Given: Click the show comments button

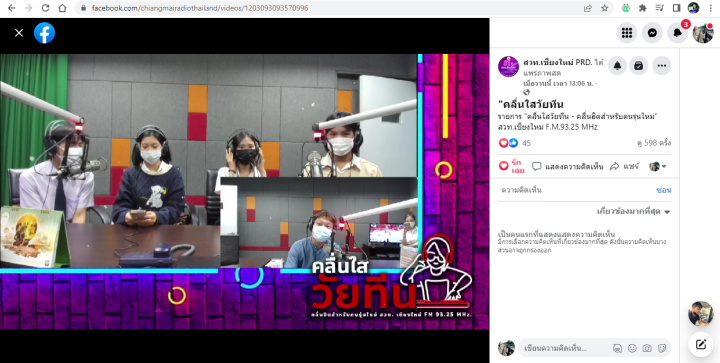Looking at the screenshot, I should coord(568,167).
